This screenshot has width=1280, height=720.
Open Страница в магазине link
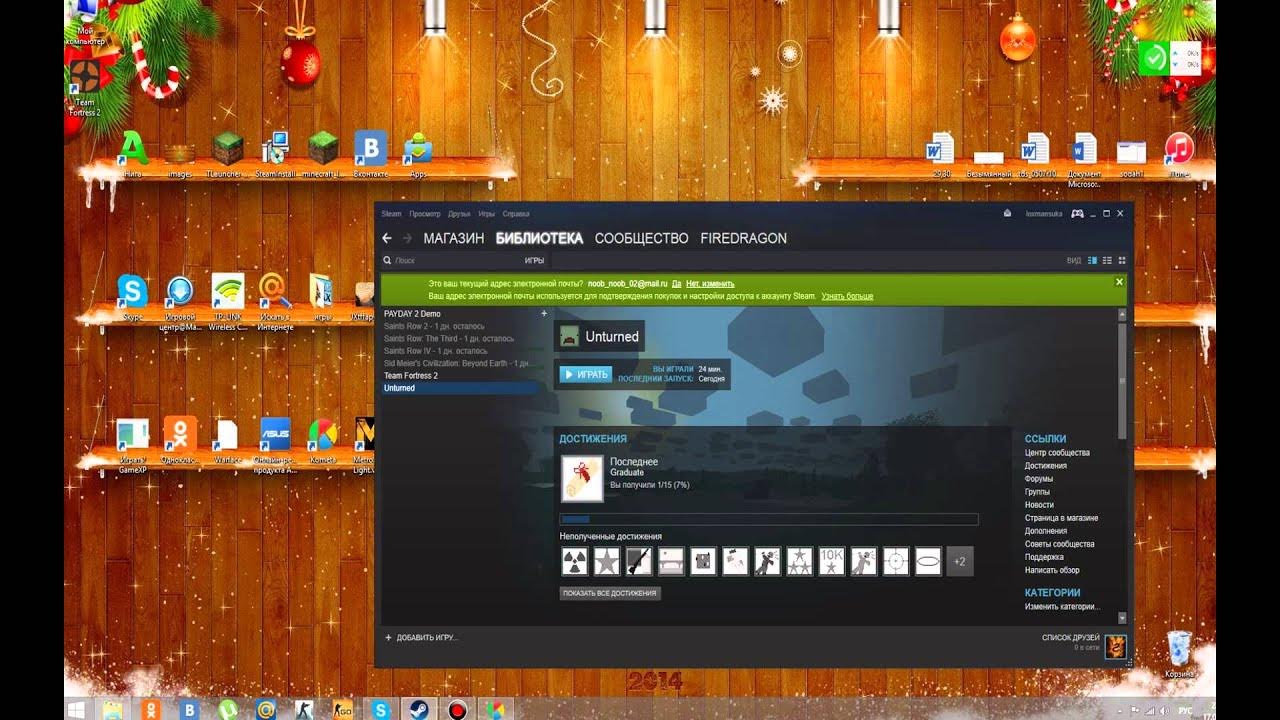click(1061, 518)
